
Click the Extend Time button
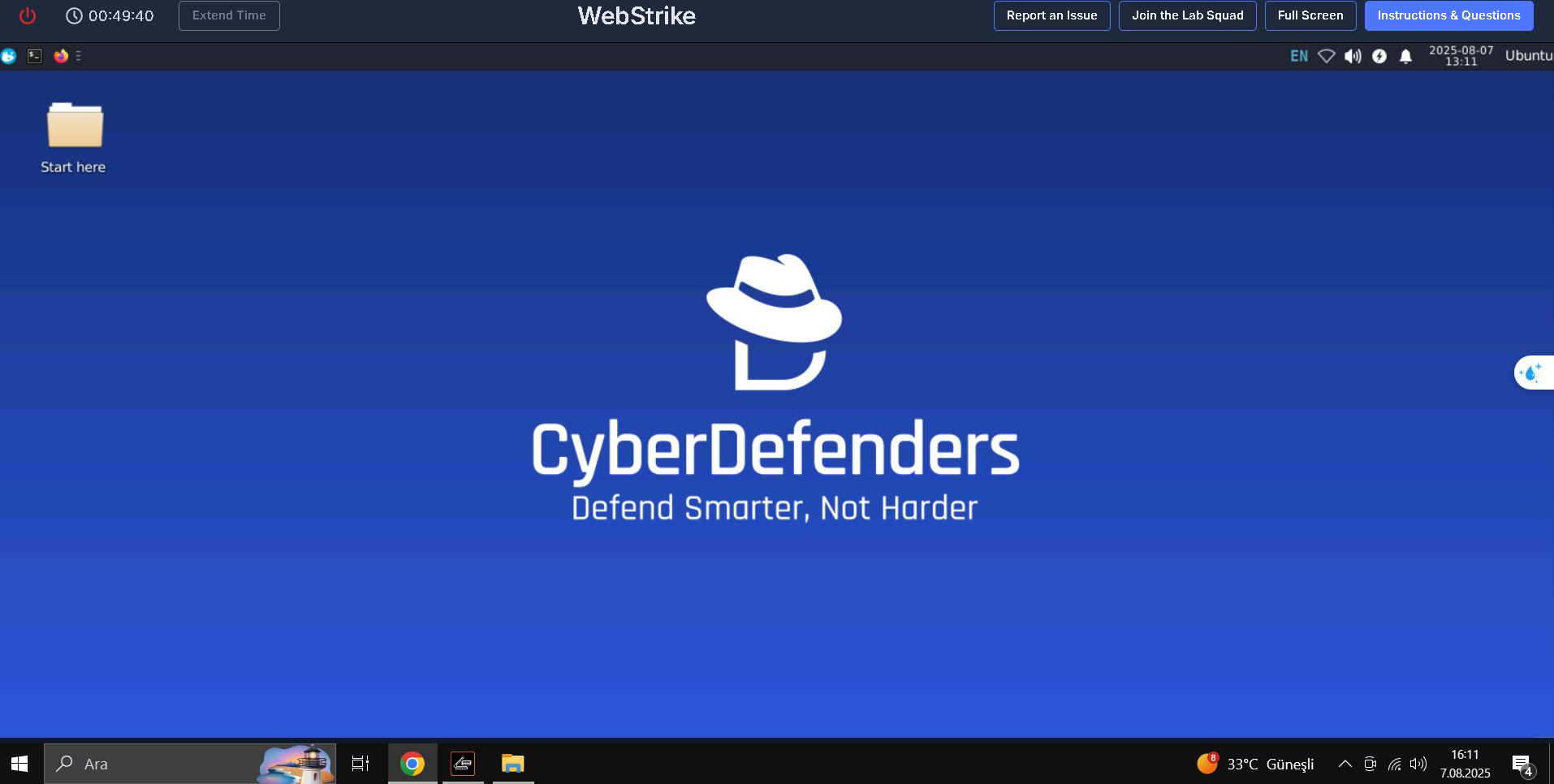point(229,15)
